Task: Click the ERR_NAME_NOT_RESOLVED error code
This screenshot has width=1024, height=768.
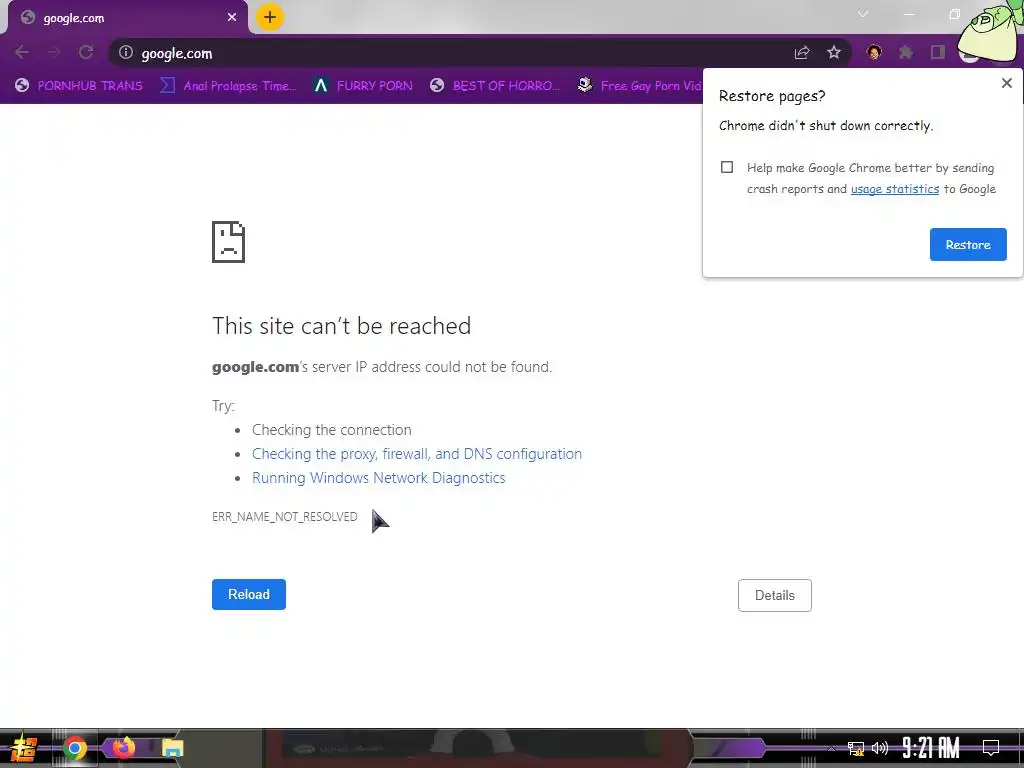Action: [285, 517]
